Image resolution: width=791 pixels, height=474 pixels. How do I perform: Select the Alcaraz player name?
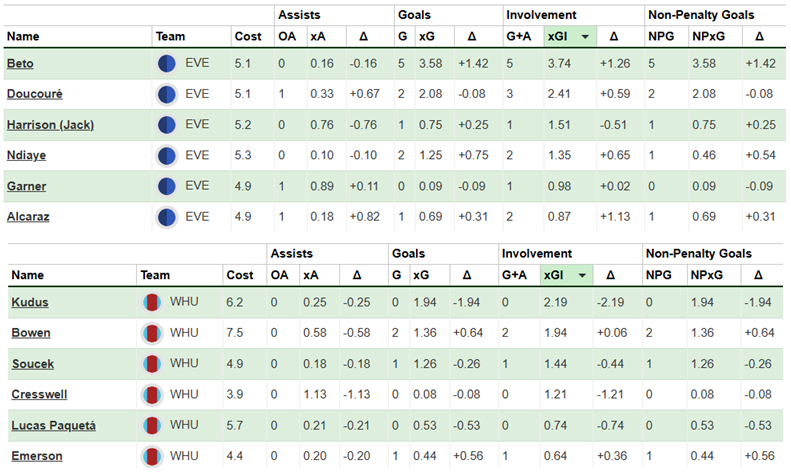(x=27, y=217)
